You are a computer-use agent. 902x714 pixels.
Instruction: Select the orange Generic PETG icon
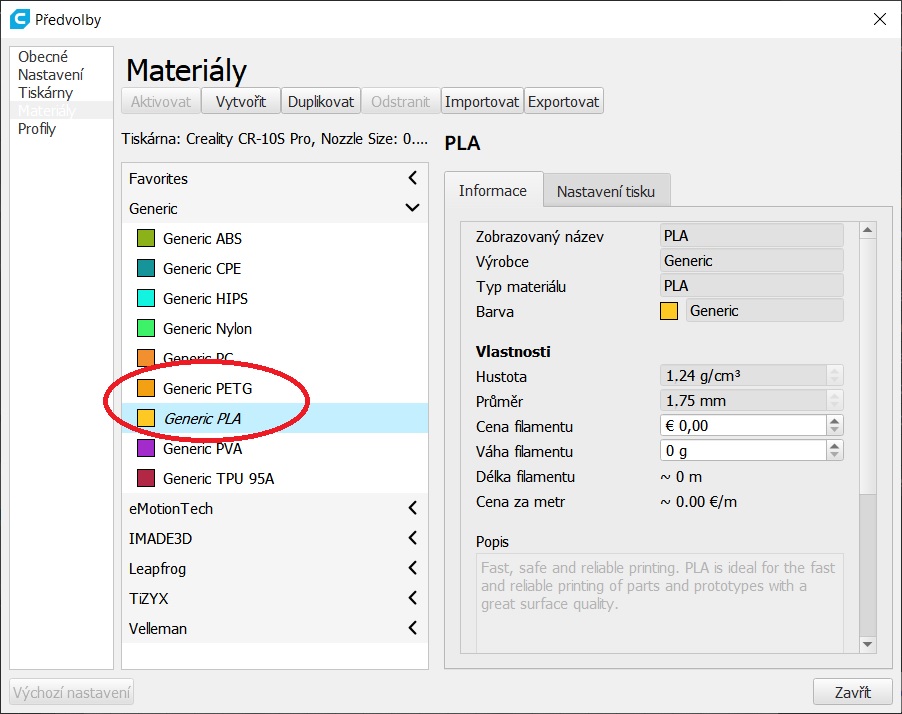point(145,389)
